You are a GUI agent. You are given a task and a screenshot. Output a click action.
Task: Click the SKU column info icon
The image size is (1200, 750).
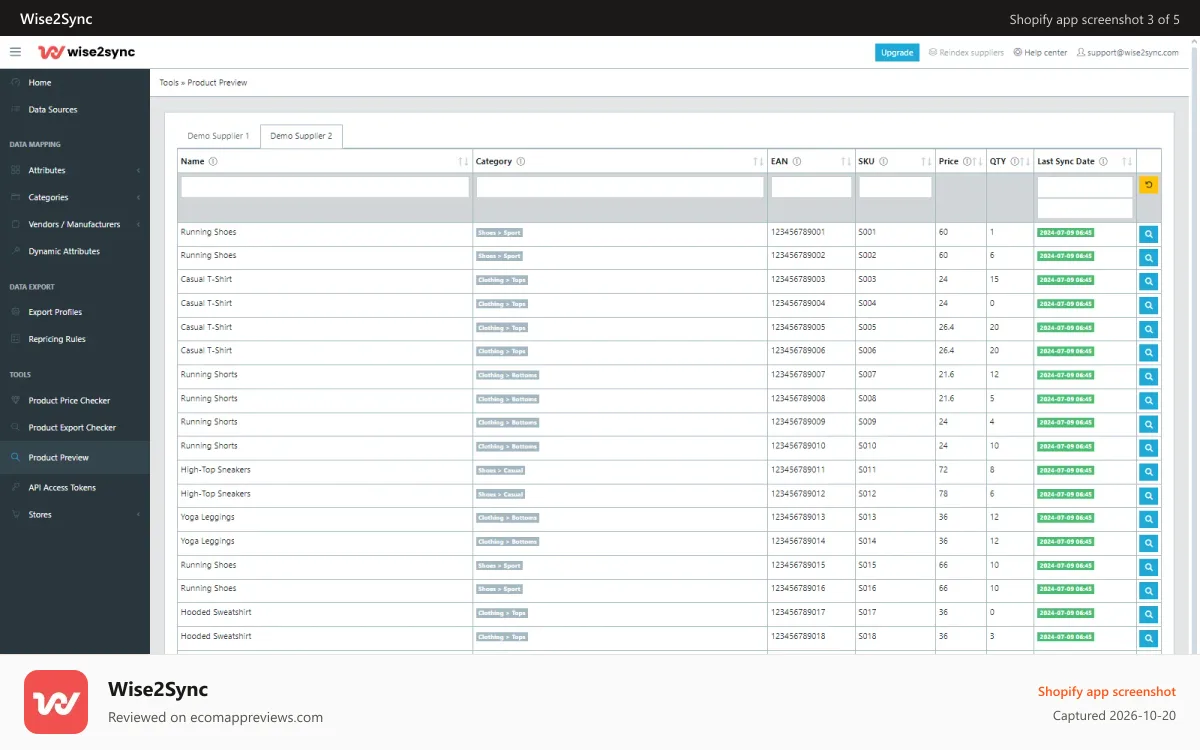(x=884, y=161)
